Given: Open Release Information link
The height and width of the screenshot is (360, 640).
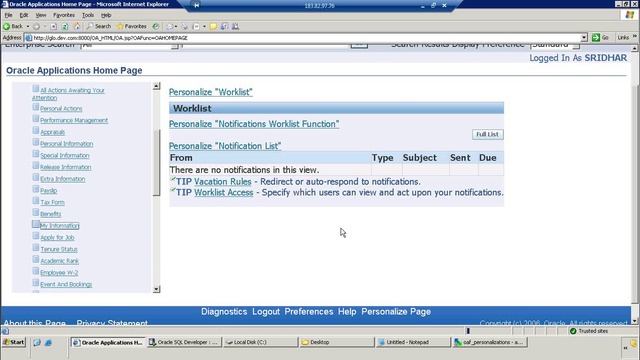Looking at the screenshot, I should [x=66, y=167].
